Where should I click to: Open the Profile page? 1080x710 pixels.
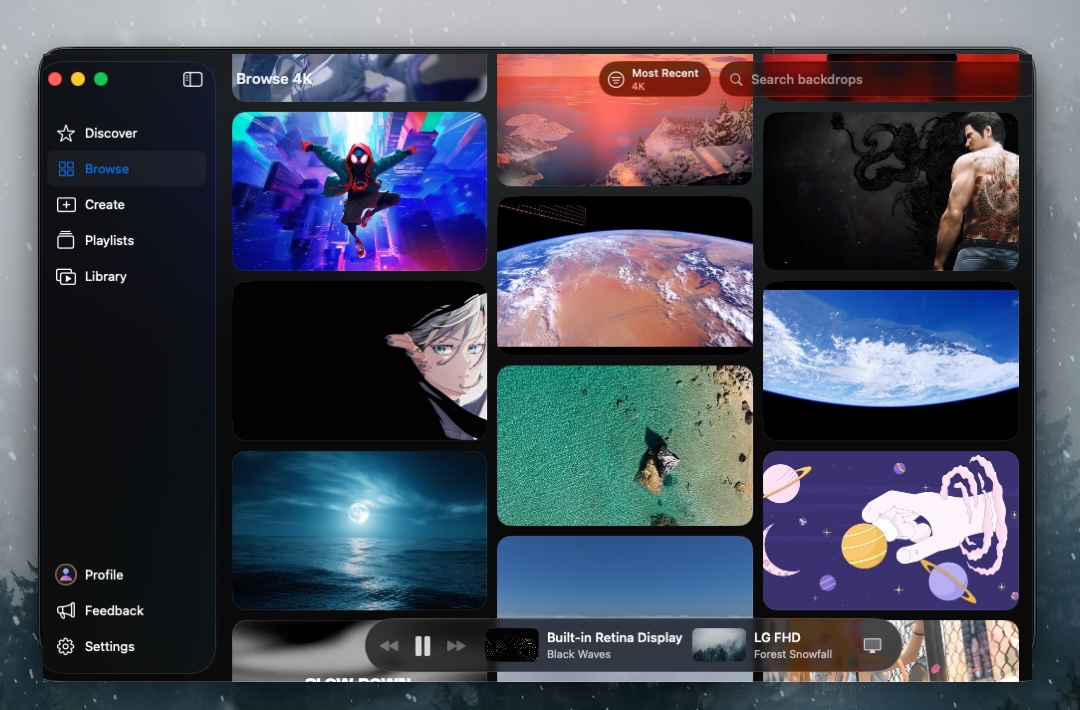pyautogui.click(x=104, y=574)
